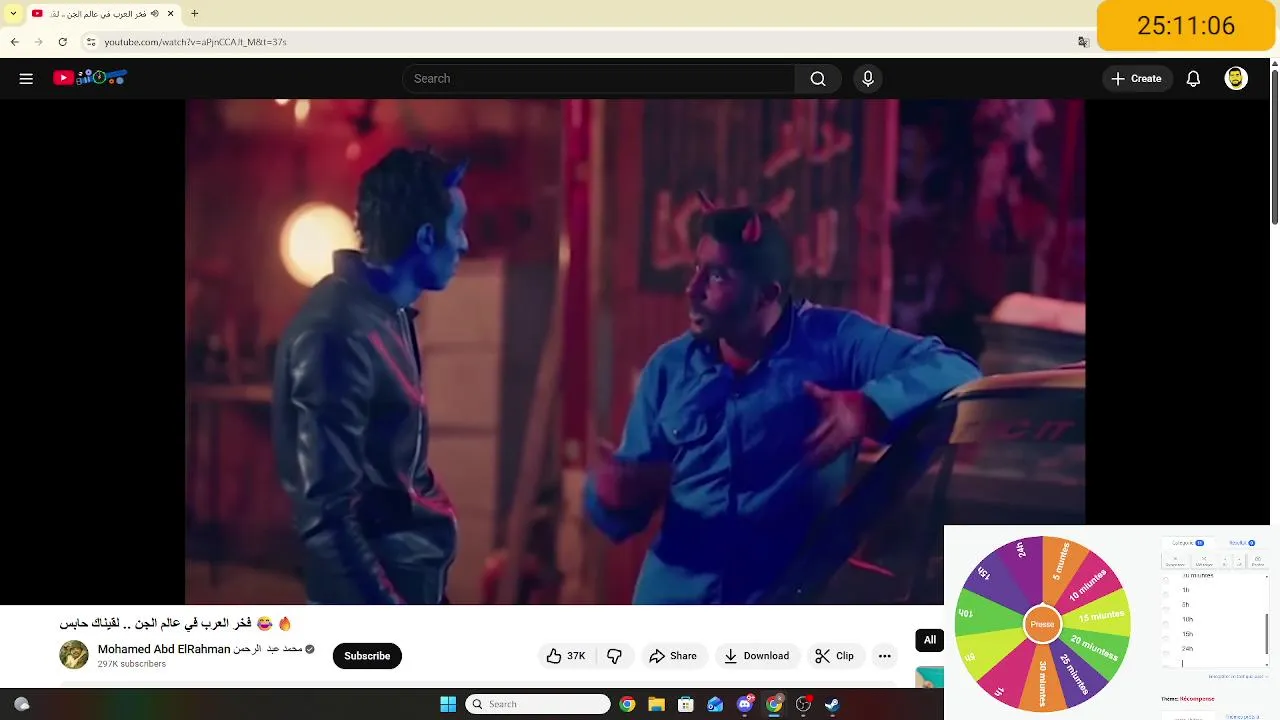Screen dimensions: 1280x720
Task: Open File Explorer from the taskbar
Action: [656, 704]
